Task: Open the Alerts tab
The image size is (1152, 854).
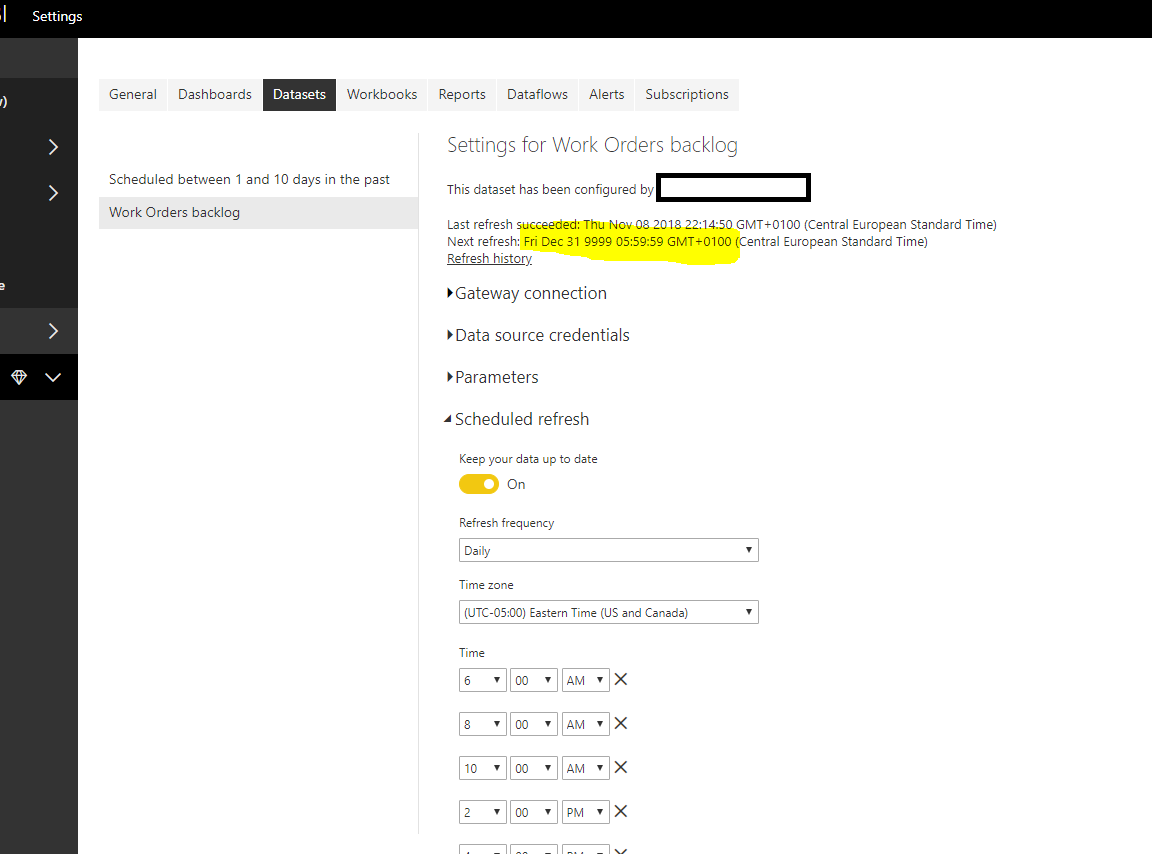Action: pos(606,95)
